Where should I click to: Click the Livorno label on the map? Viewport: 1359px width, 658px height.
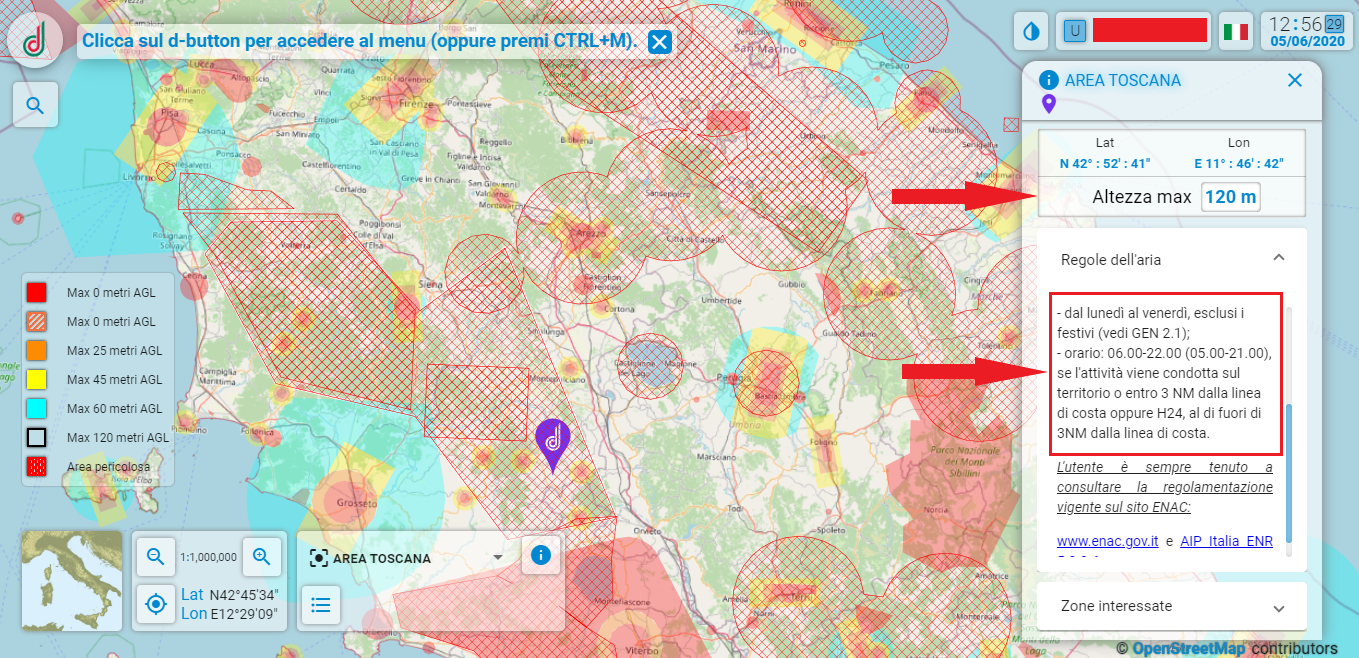click(139, 177)
